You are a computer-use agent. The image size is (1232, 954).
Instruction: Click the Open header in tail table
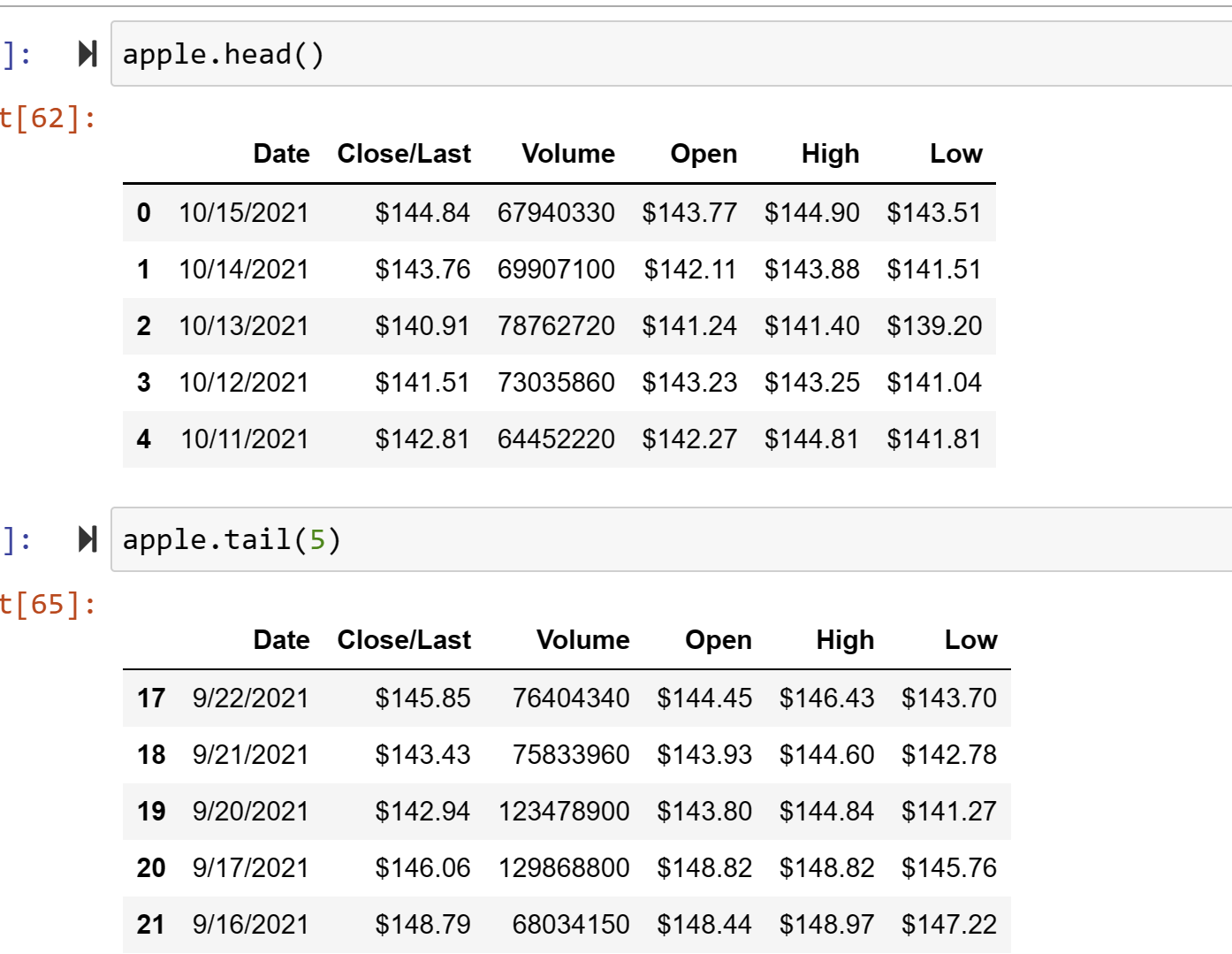pos(719,640)
